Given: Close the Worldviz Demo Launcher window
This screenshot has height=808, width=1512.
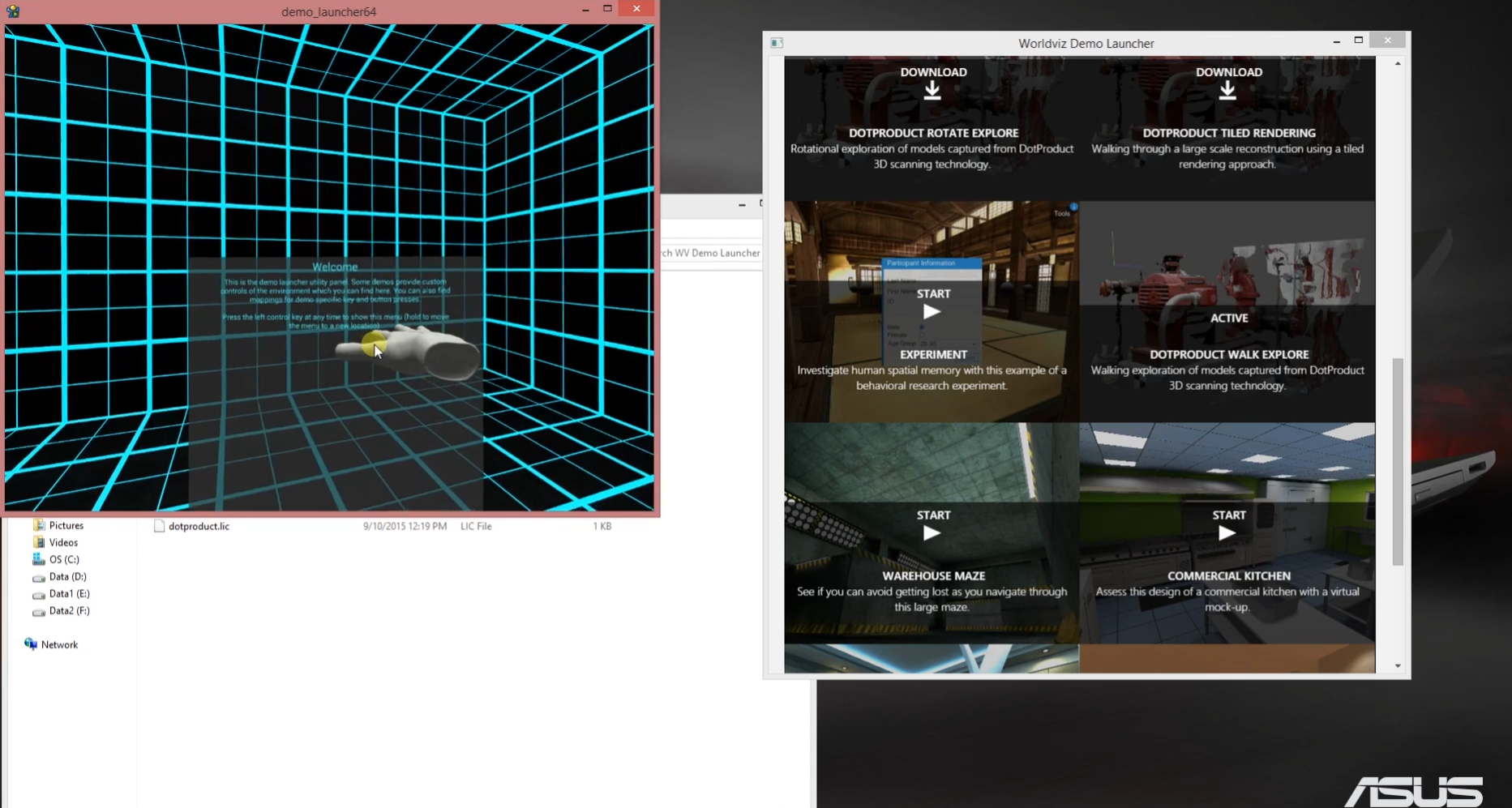Looking at the screenshot, I should click(x=1387, y=41).
